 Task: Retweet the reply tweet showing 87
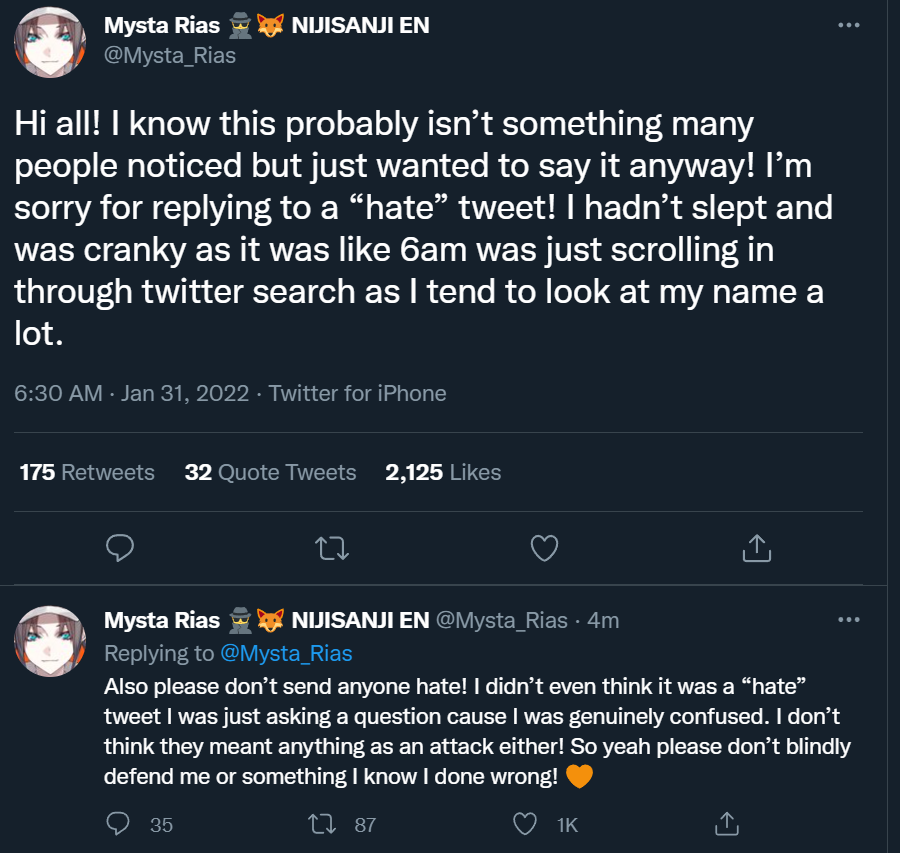pos(321,824)
